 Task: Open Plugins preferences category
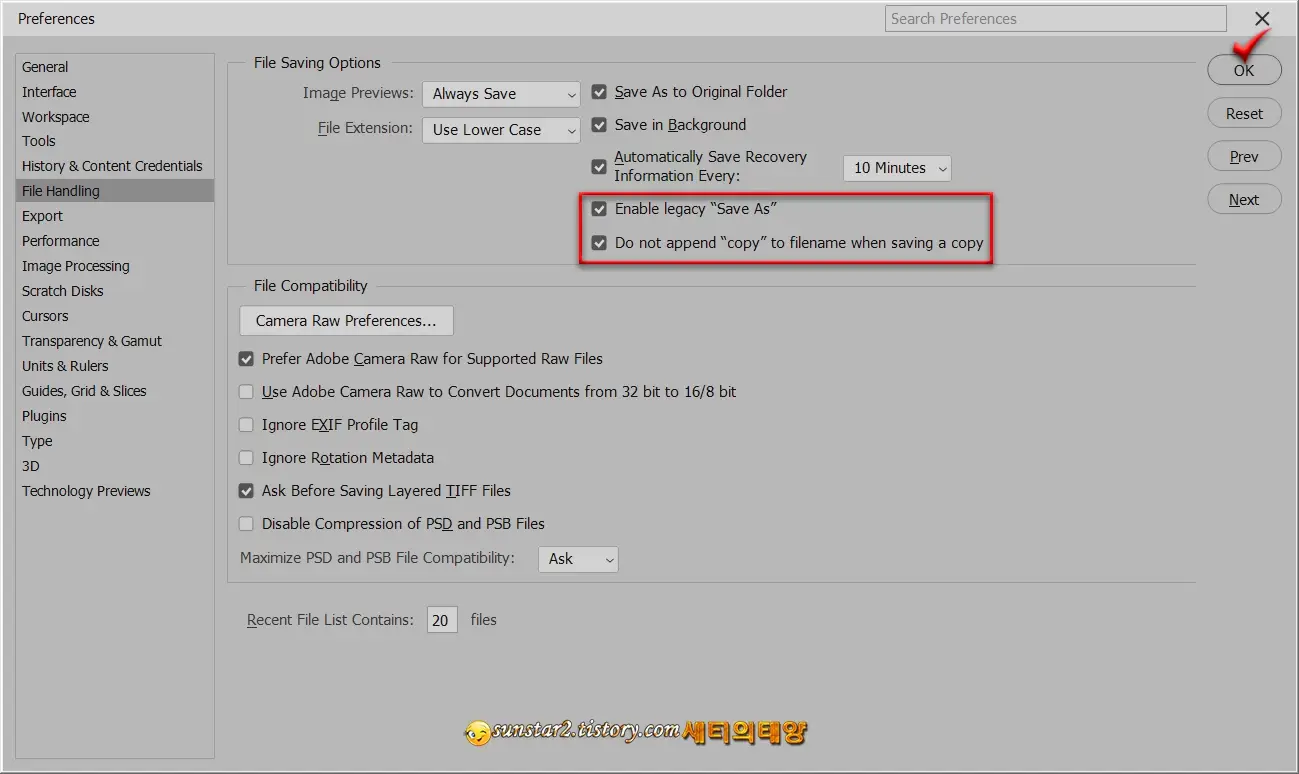(115, 416)
